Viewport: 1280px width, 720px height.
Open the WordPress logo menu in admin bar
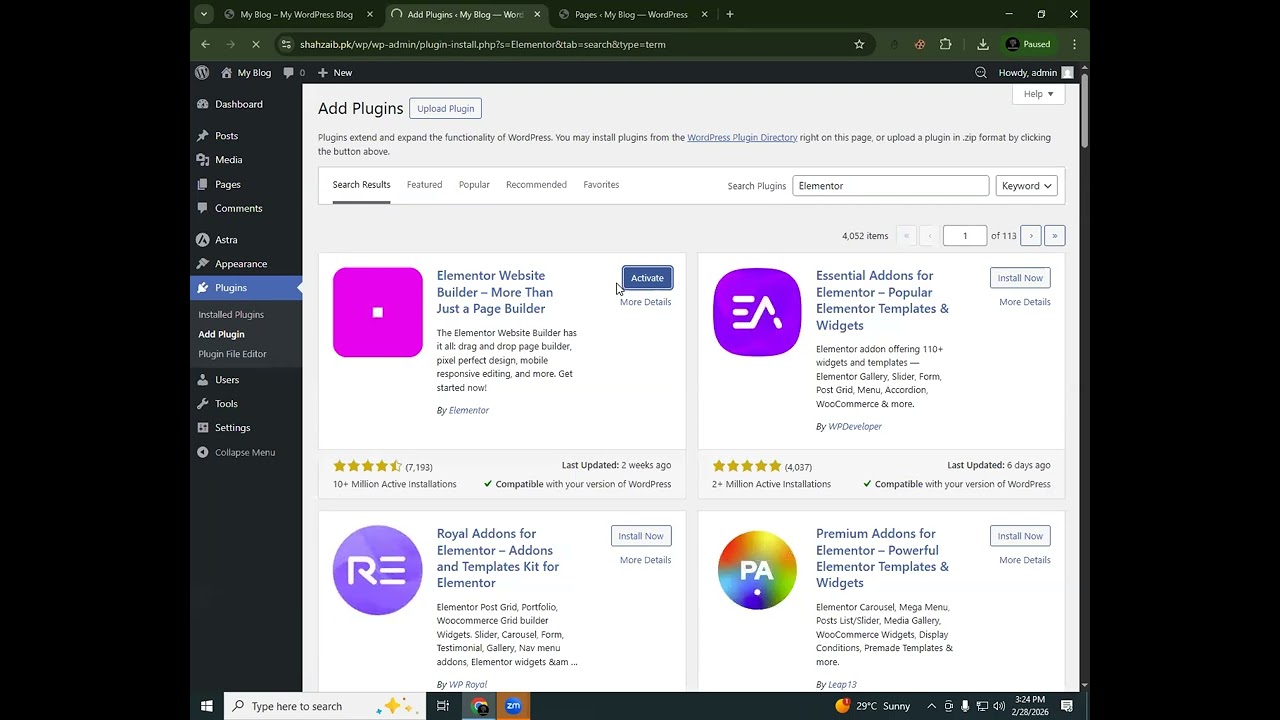click(x=202, y=72)
